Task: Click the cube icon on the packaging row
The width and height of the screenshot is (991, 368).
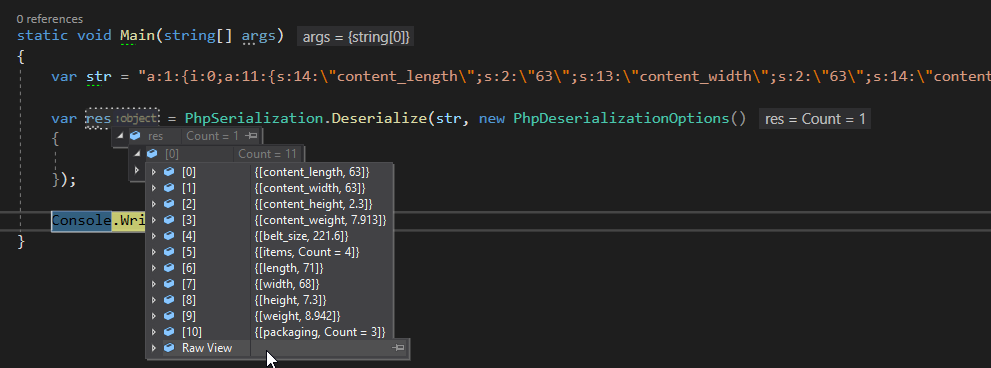Action: pos(169,331)
